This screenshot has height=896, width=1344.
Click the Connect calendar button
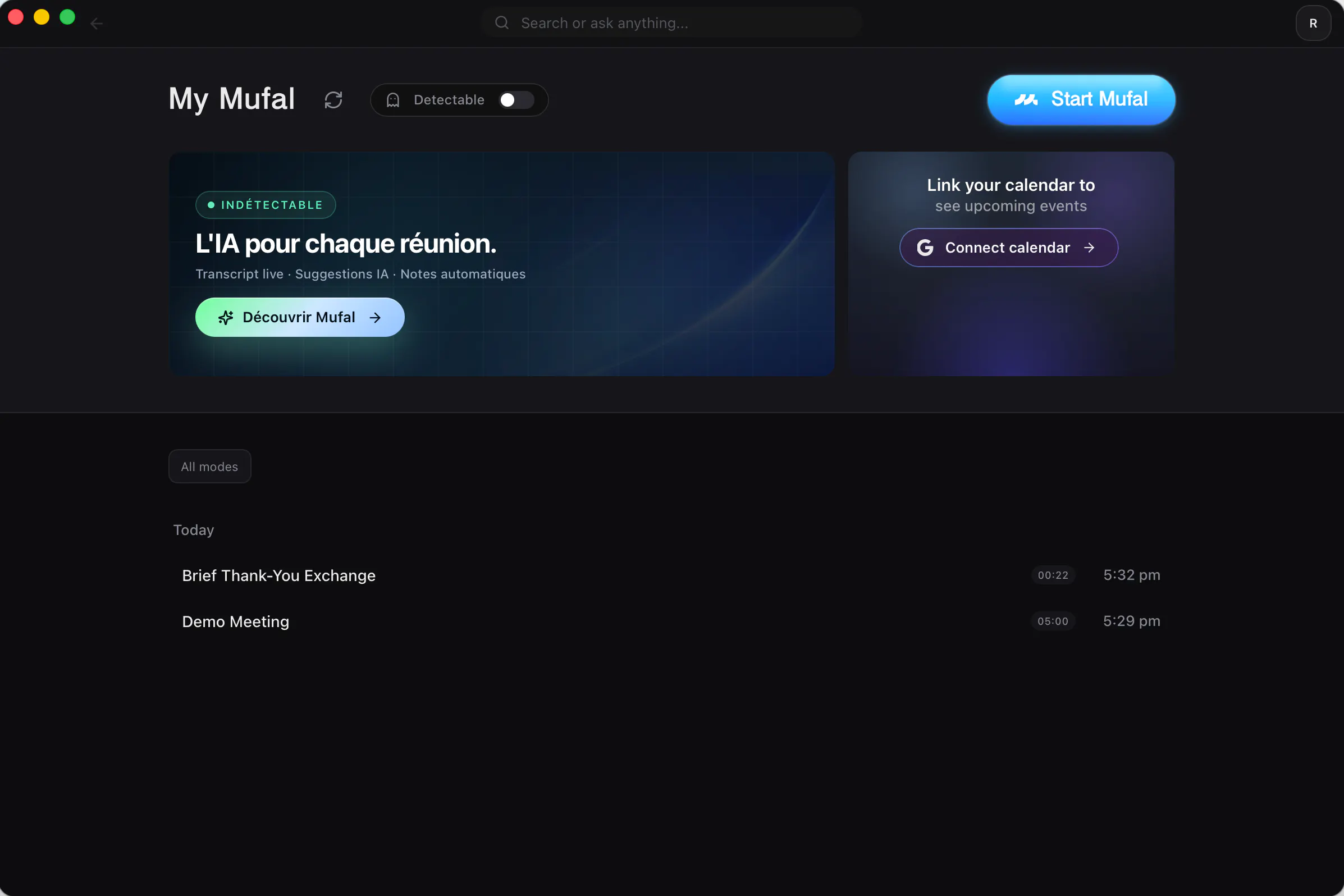coord(1009,248)
